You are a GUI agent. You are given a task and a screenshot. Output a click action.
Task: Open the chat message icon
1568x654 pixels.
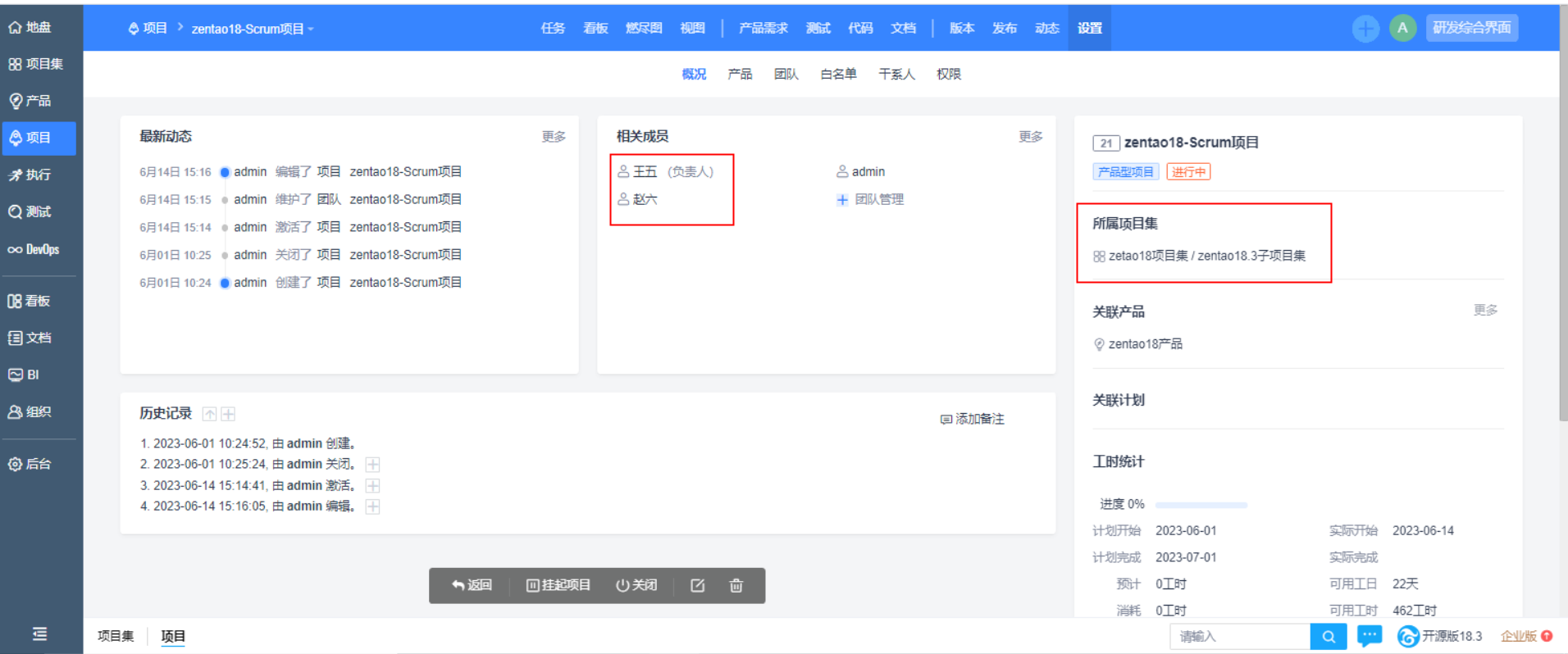[x=1370, y=636]
